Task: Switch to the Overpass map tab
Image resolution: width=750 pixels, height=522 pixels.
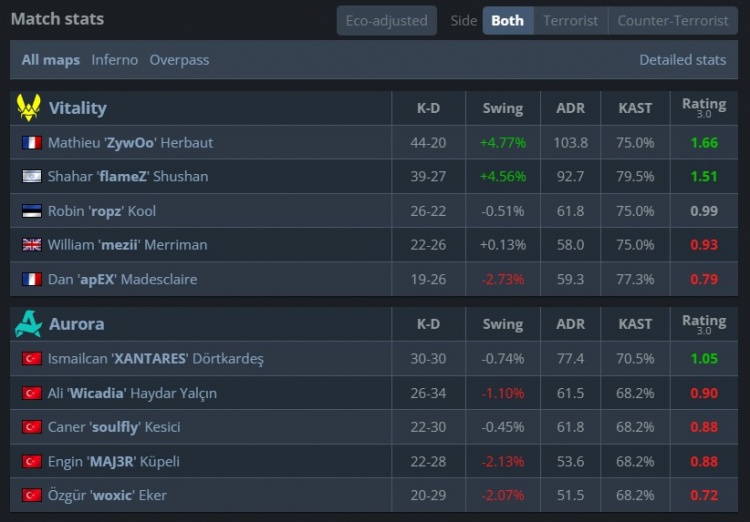Action: tap(180, 60)
